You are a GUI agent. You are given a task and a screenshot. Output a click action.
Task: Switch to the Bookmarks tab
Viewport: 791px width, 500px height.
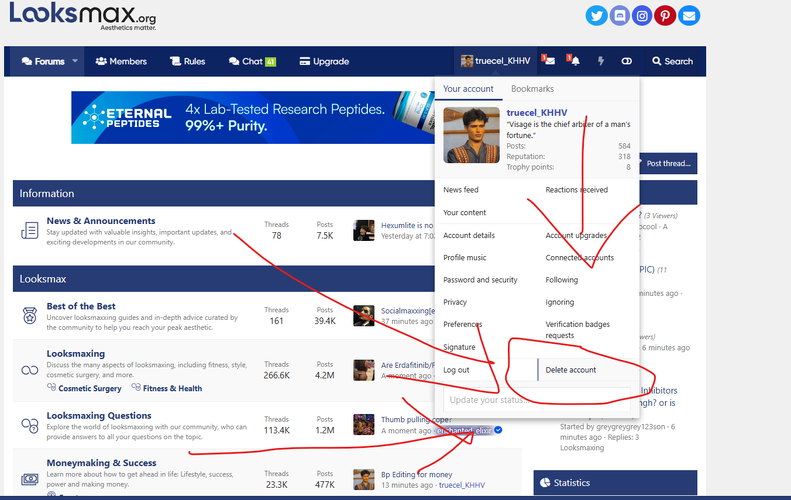pyautogui.click(x=532, y=88)
